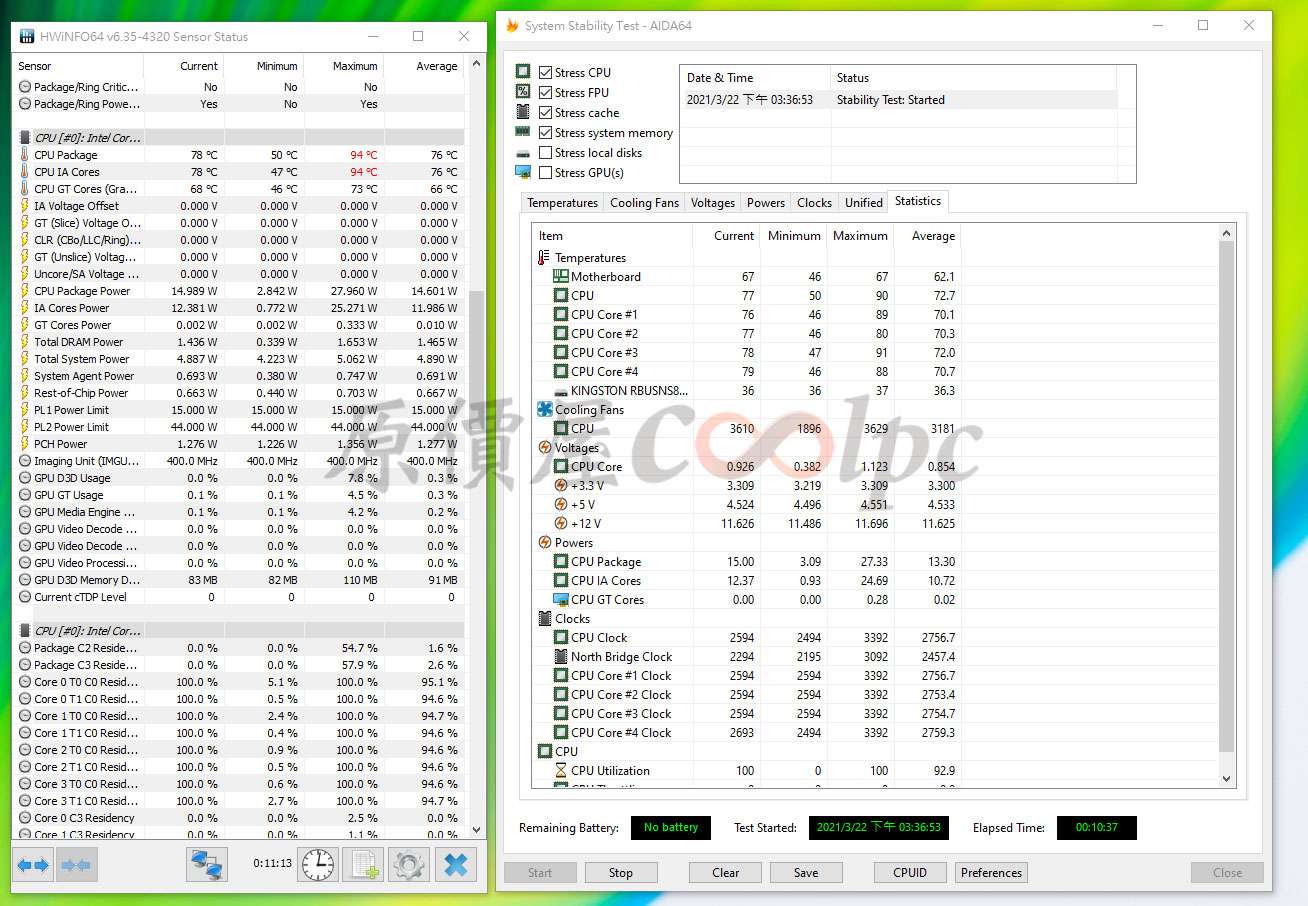
Task: Switch to the Powers tab
Action: coord(766,203)
